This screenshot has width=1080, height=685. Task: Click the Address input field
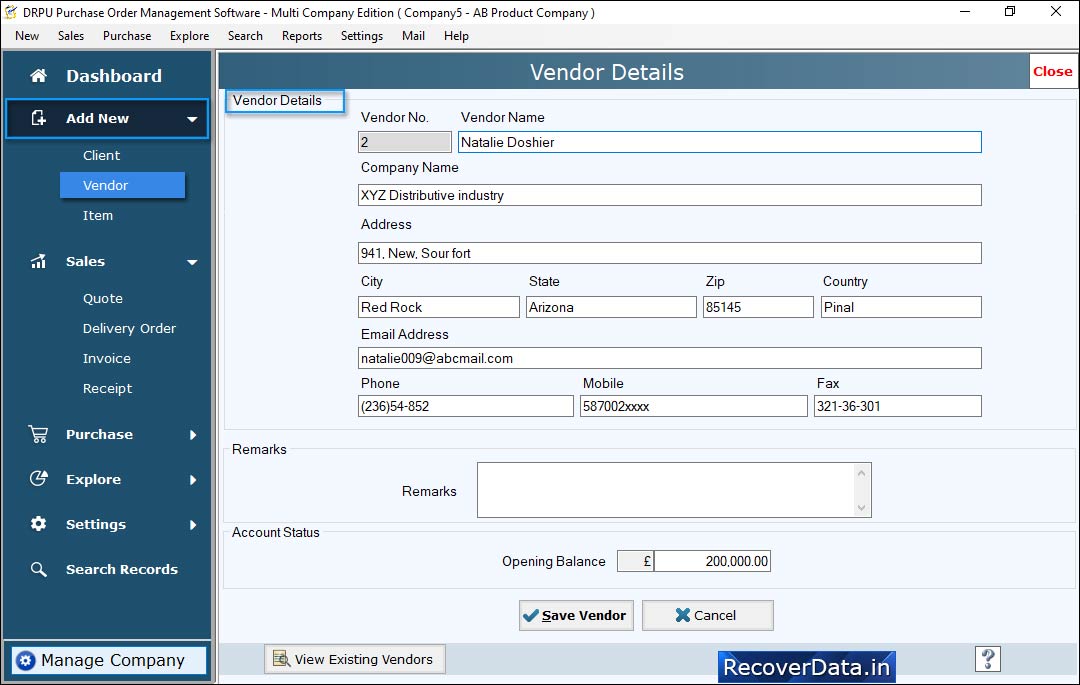[x=669, y=253]
